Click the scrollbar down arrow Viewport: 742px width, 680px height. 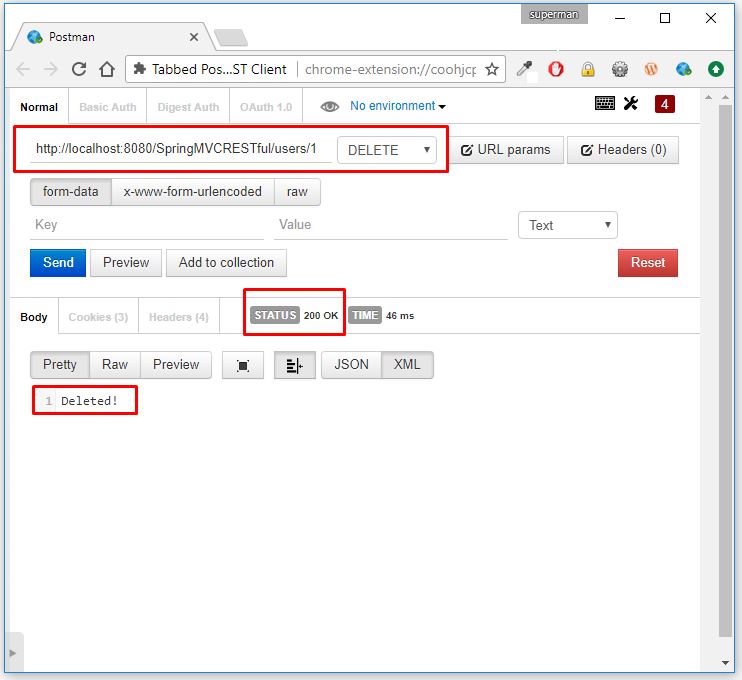click(725, 662)
